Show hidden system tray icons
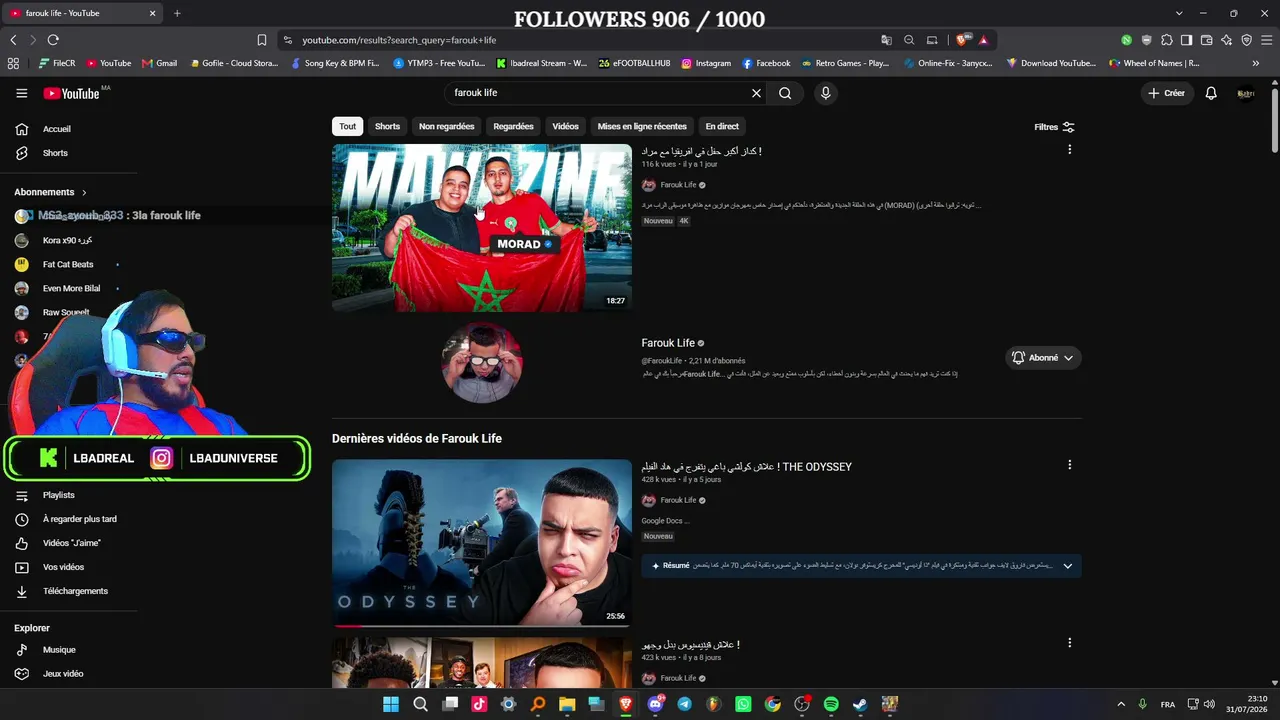The width and height of the screenshot is (1280, 720). [x=1121, y=704]
